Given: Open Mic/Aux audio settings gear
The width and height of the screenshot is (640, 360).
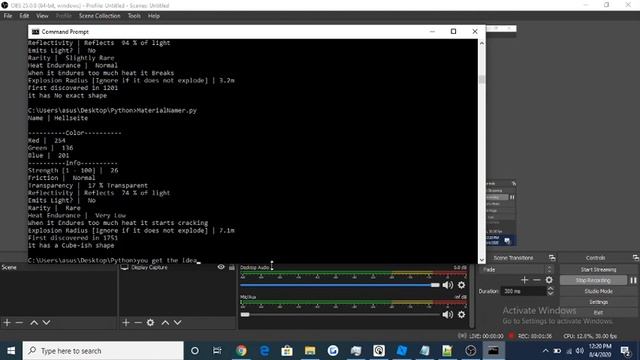Looking at the screenshot, I should coord(461,314).
